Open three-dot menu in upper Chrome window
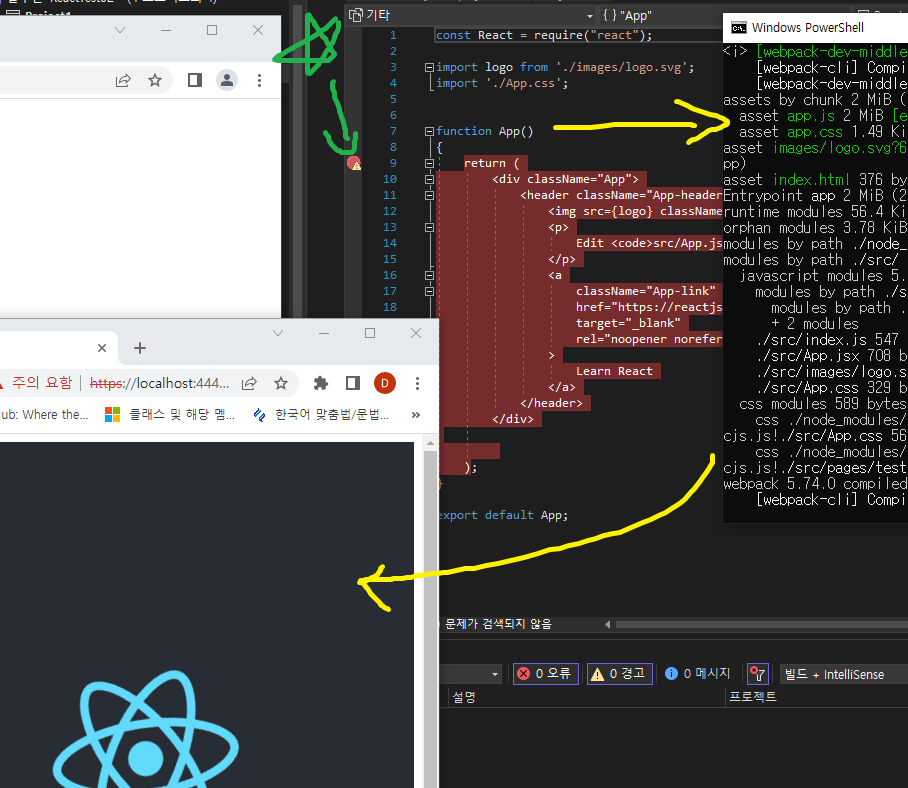 tap(259, 80)
